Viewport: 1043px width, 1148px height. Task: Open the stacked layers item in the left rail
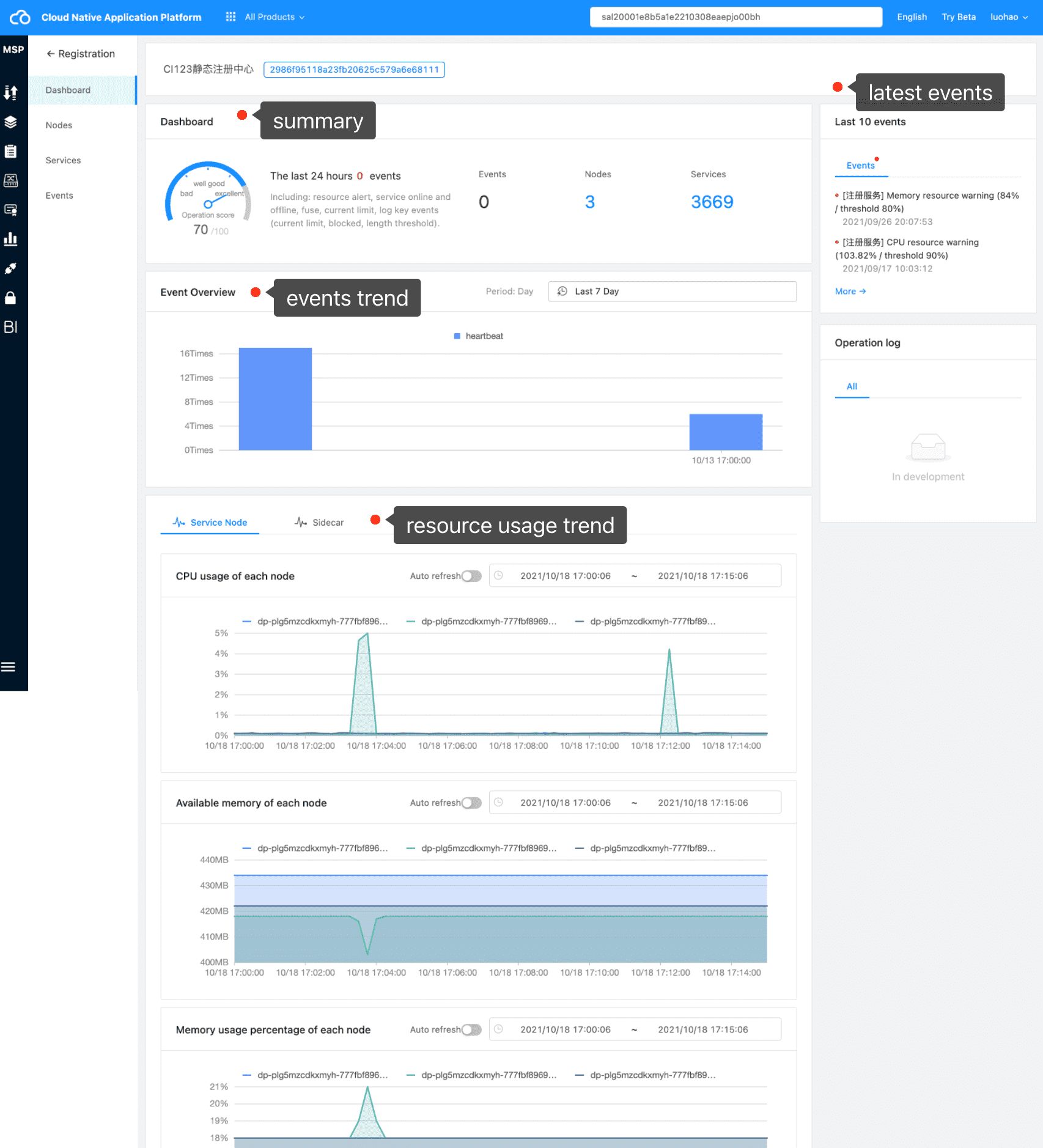pyautogui.click(x=10, y=122)
